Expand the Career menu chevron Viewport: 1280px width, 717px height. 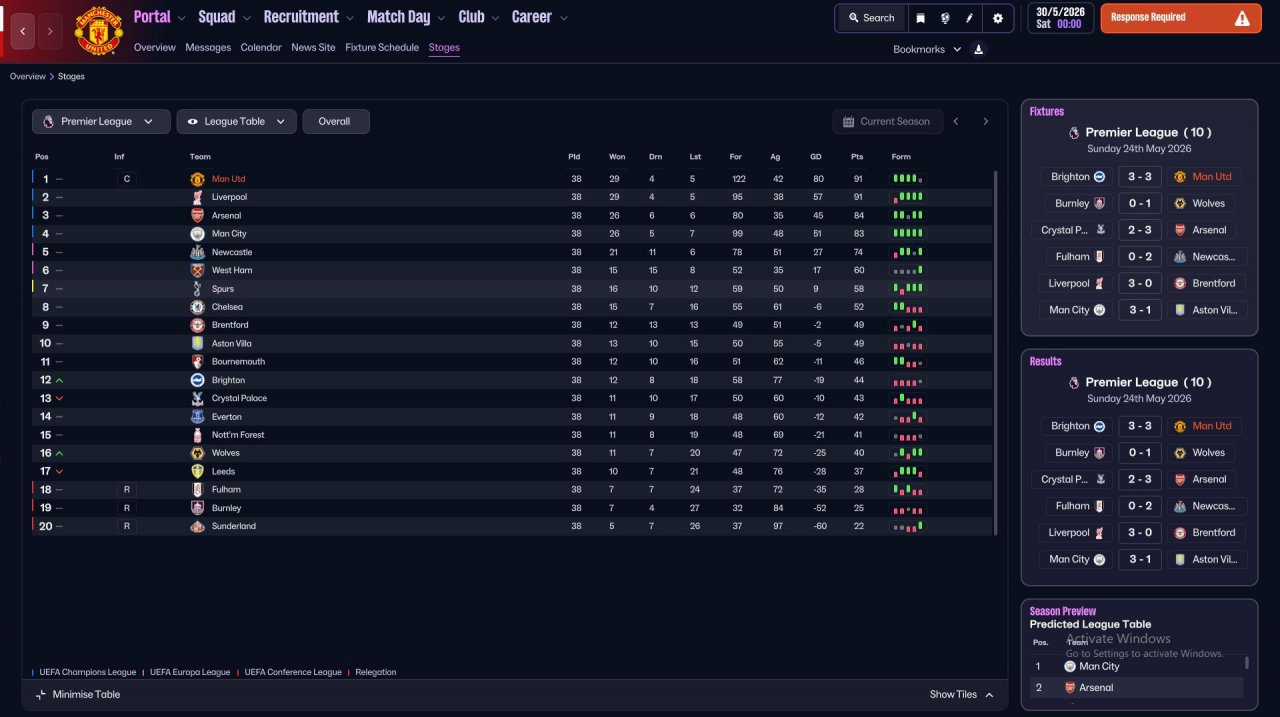[x=563, y=18]
